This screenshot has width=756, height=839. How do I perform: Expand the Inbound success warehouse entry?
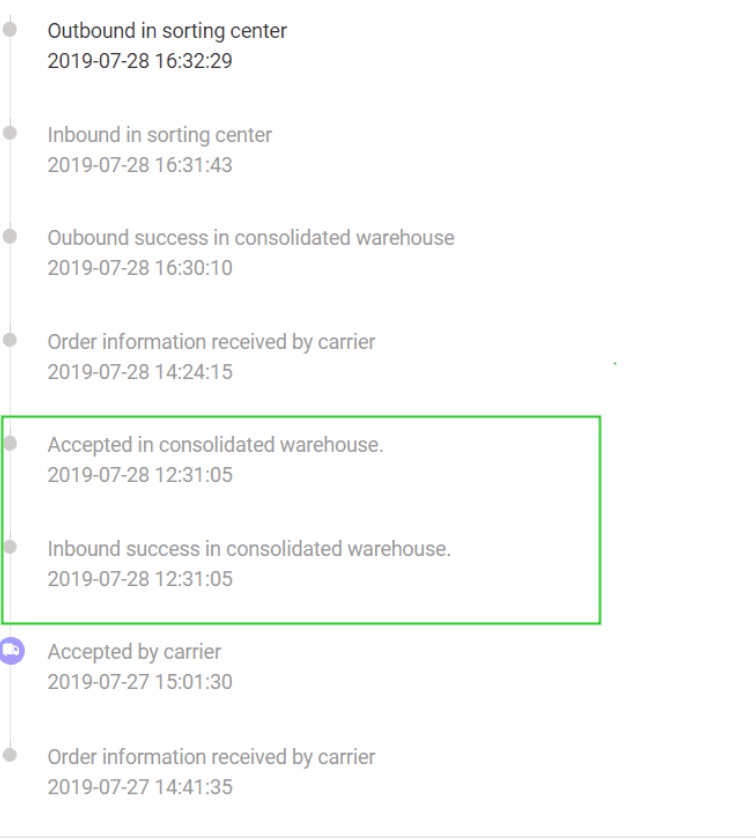(250, 548)
